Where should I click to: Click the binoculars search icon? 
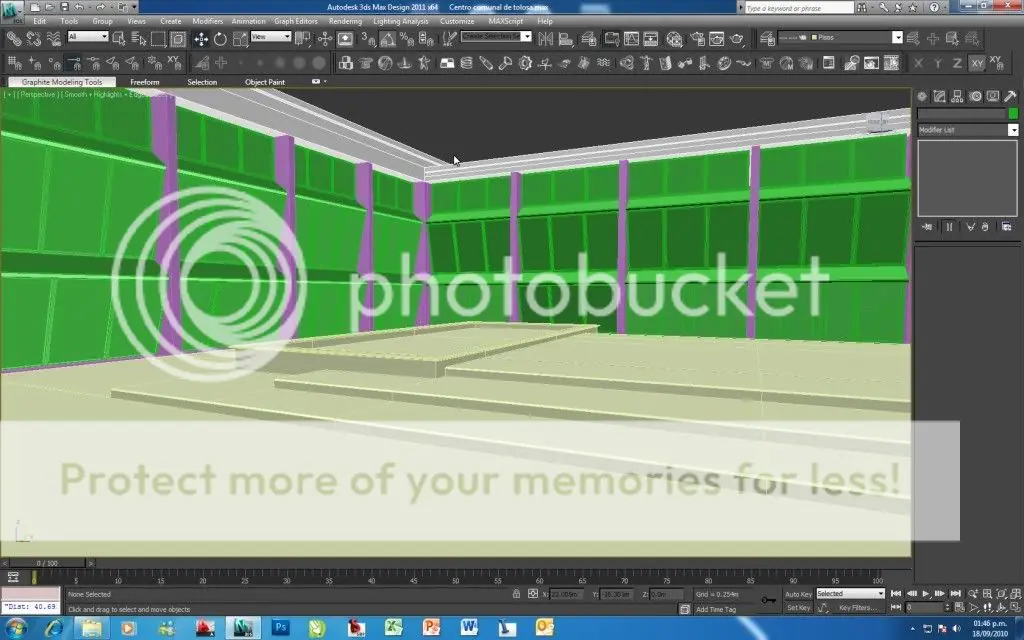pyautogui.click(x=863, y=7)
